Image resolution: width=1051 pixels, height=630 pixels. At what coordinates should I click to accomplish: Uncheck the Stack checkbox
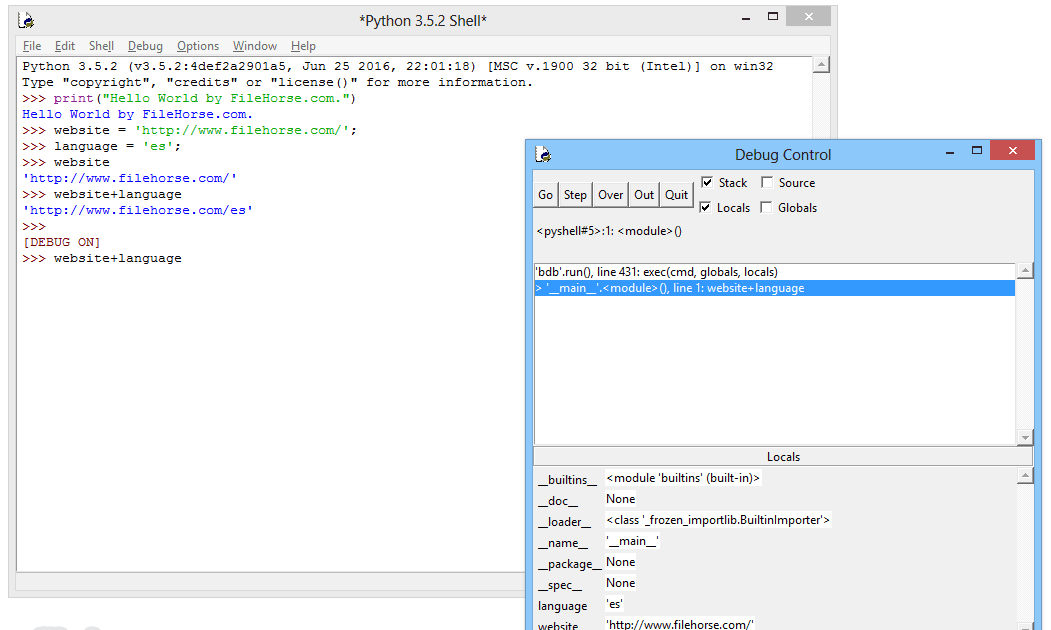pos(708,183)
